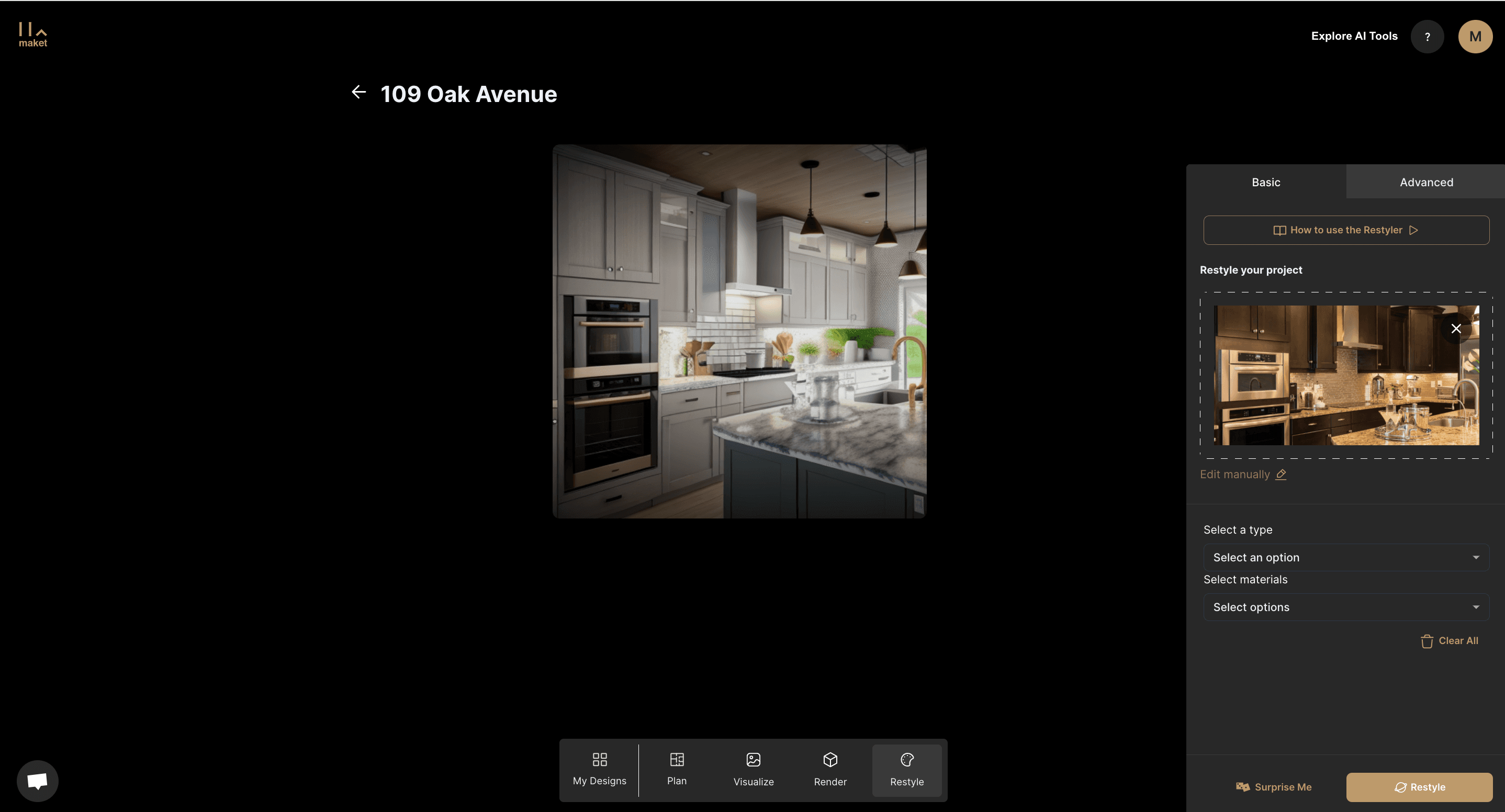The width and height of the screenshot is (1505, 812).
Task: Remove the uploaded kitchen reference image
Action: 1455,329
